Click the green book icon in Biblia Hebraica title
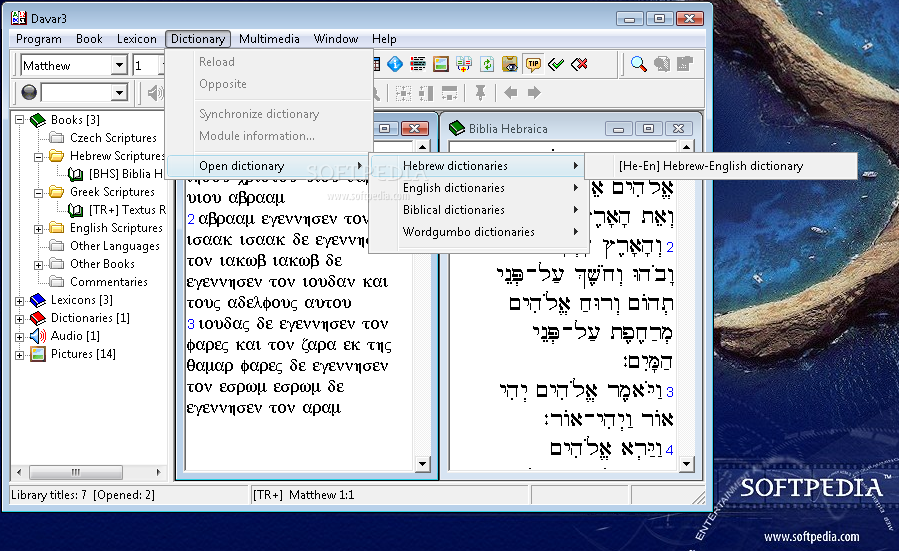 (456, 128)
